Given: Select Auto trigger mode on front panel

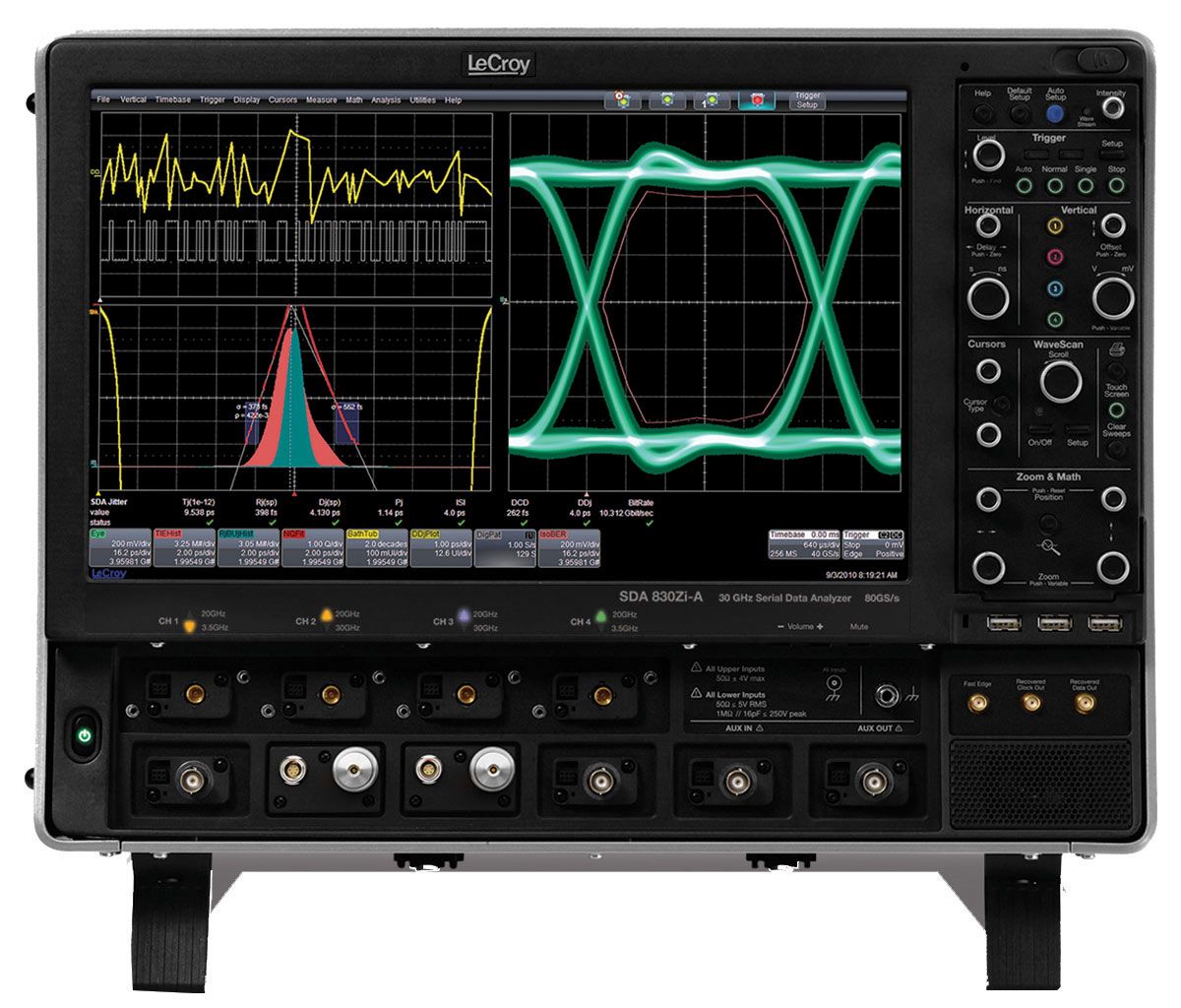Looking at the screenshot, I should coord(1023,185).
